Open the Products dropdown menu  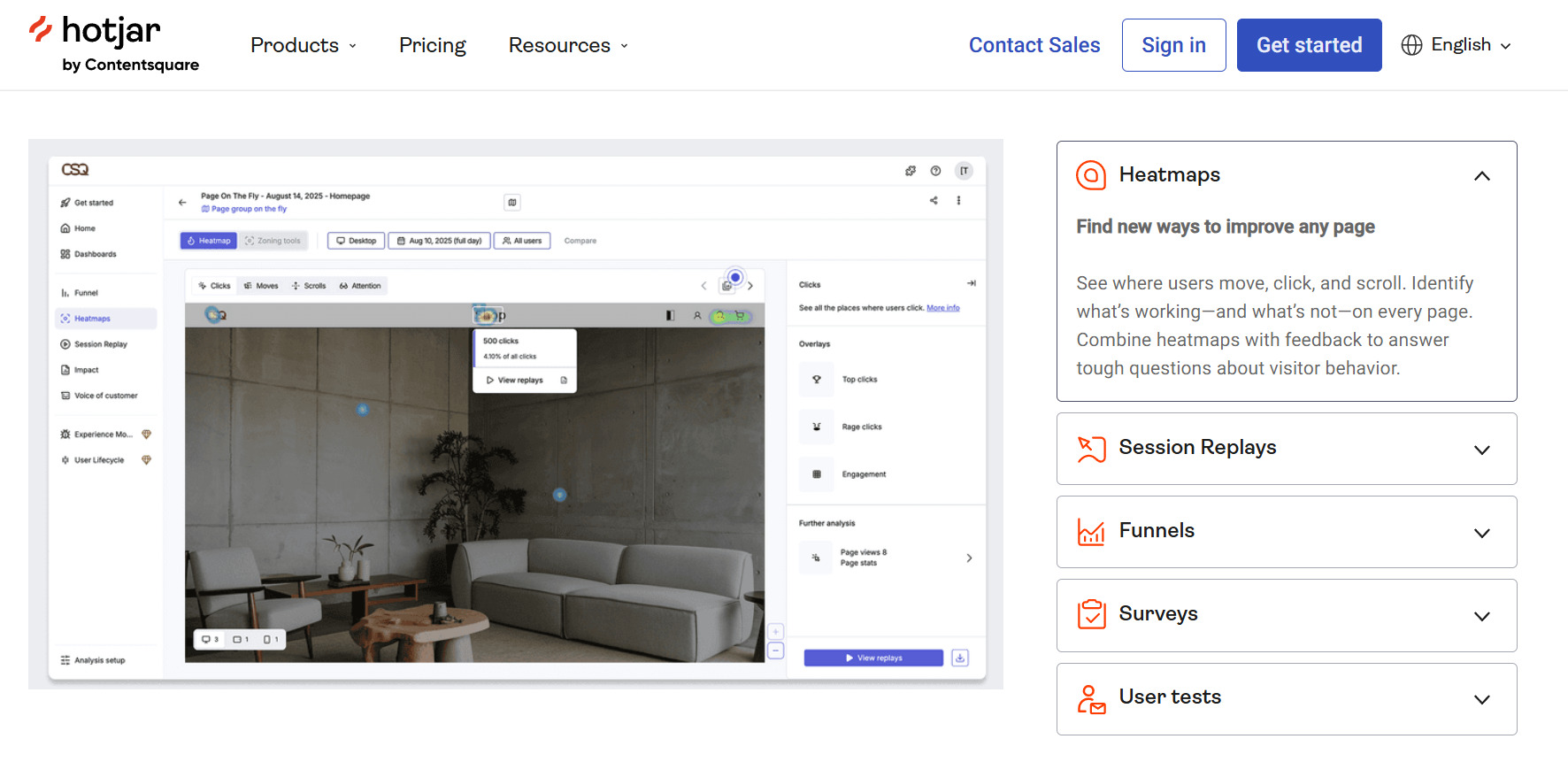(x=303, y=45)
